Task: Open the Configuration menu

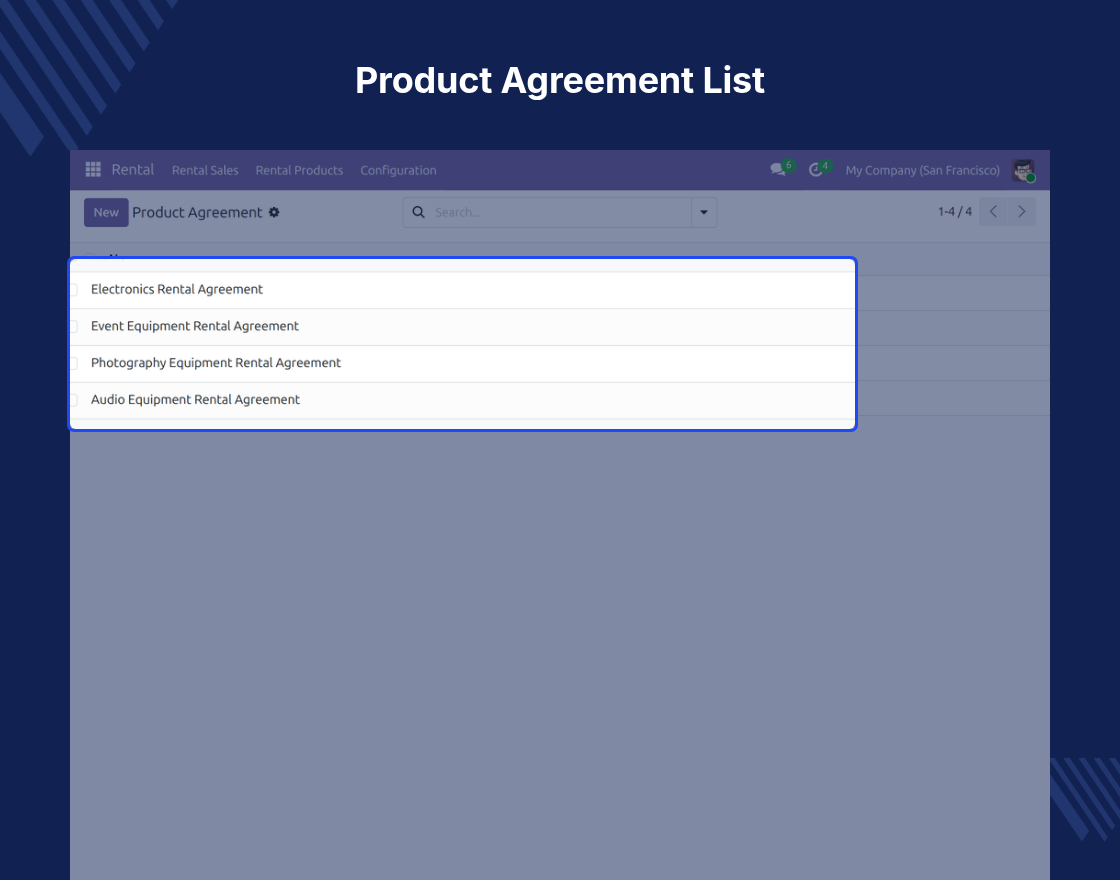Action: tap(398, 170)
